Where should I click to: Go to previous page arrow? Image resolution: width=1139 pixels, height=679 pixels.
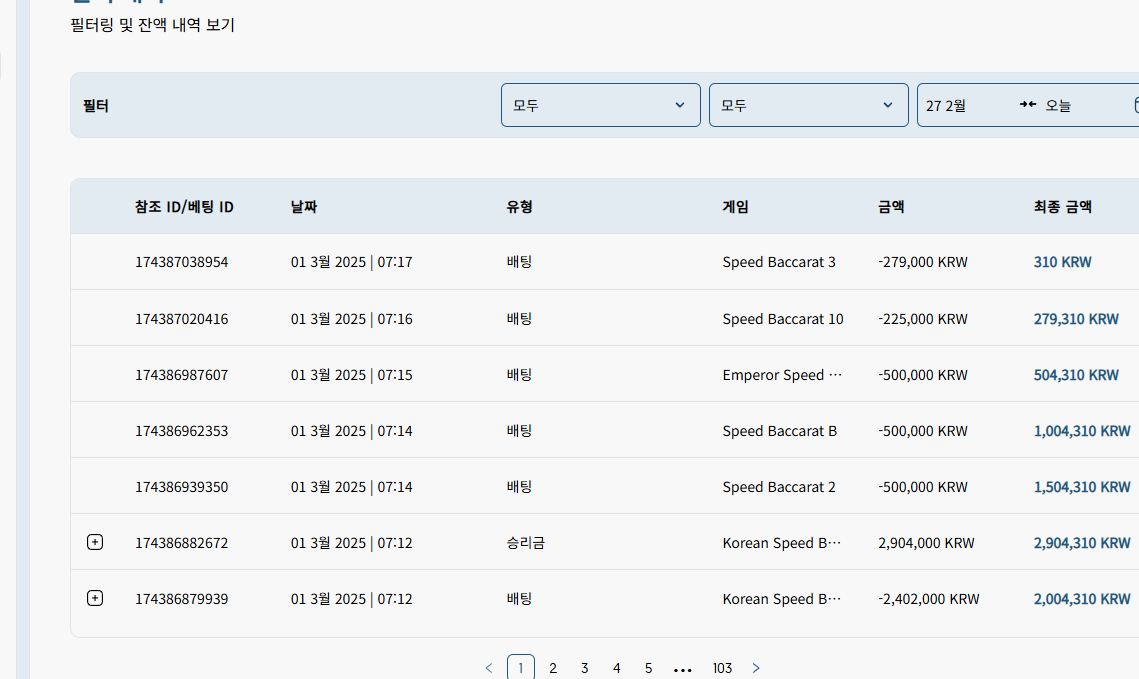tap(489, 668)
